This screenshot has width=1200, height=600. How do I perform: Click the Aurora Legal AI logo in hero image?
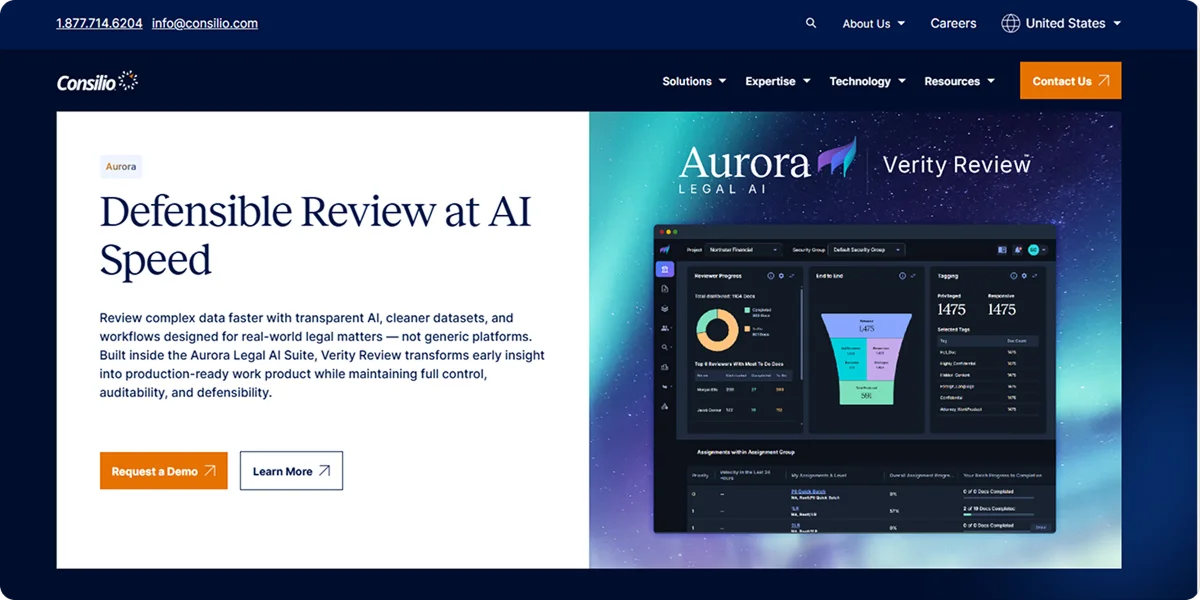pyautogui.click(x=767, y=166)
